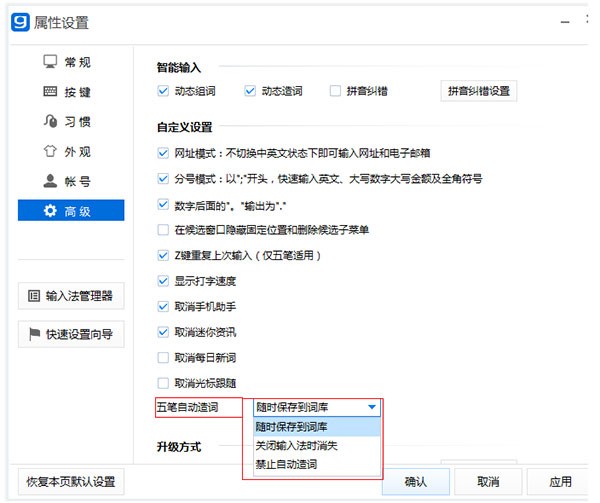Viewport: 600px width, 503px height.
Task: Click the 自定义设置 section heading
Action: coord(184,127)
